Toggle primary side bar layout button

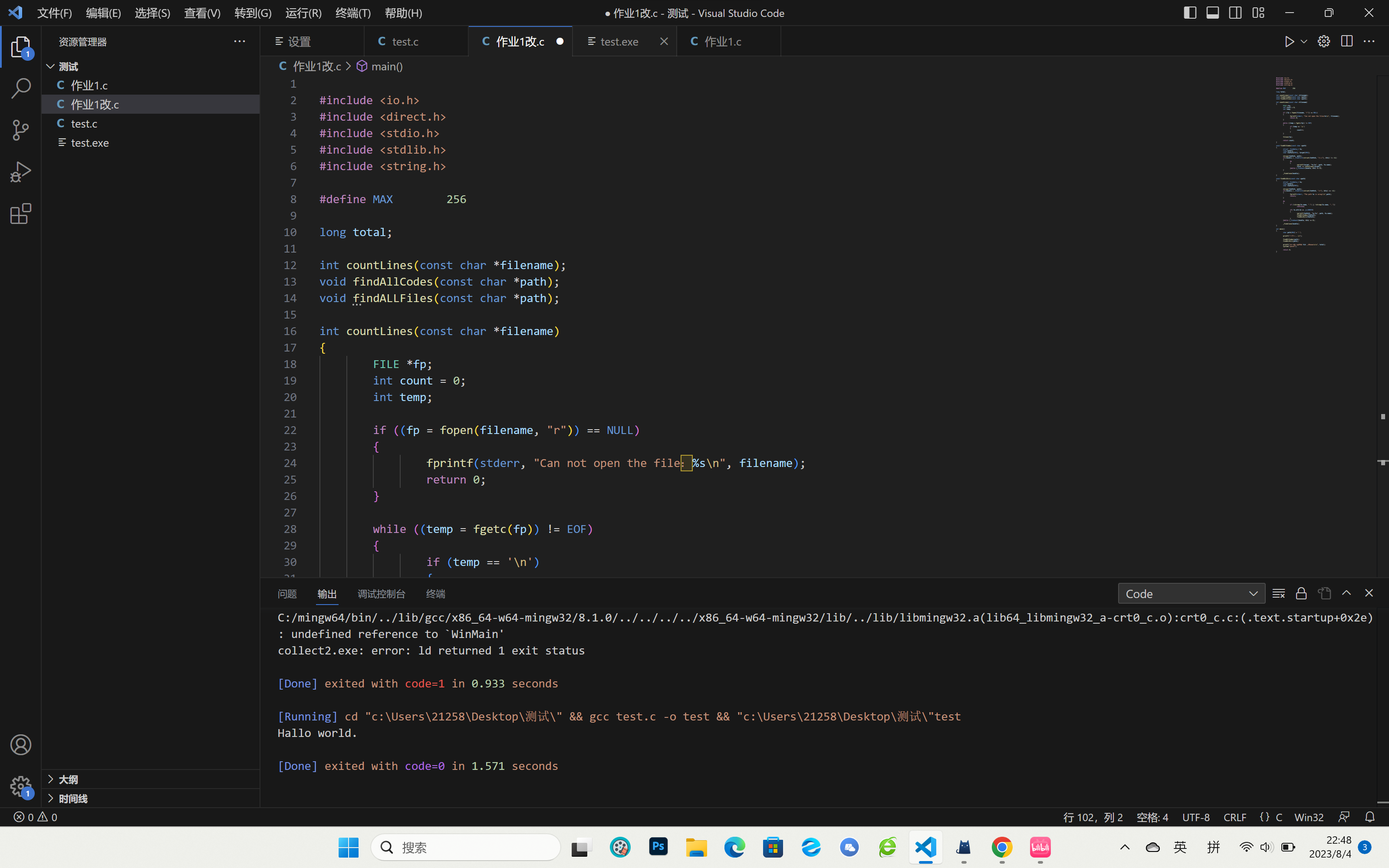click(1190, 13)
